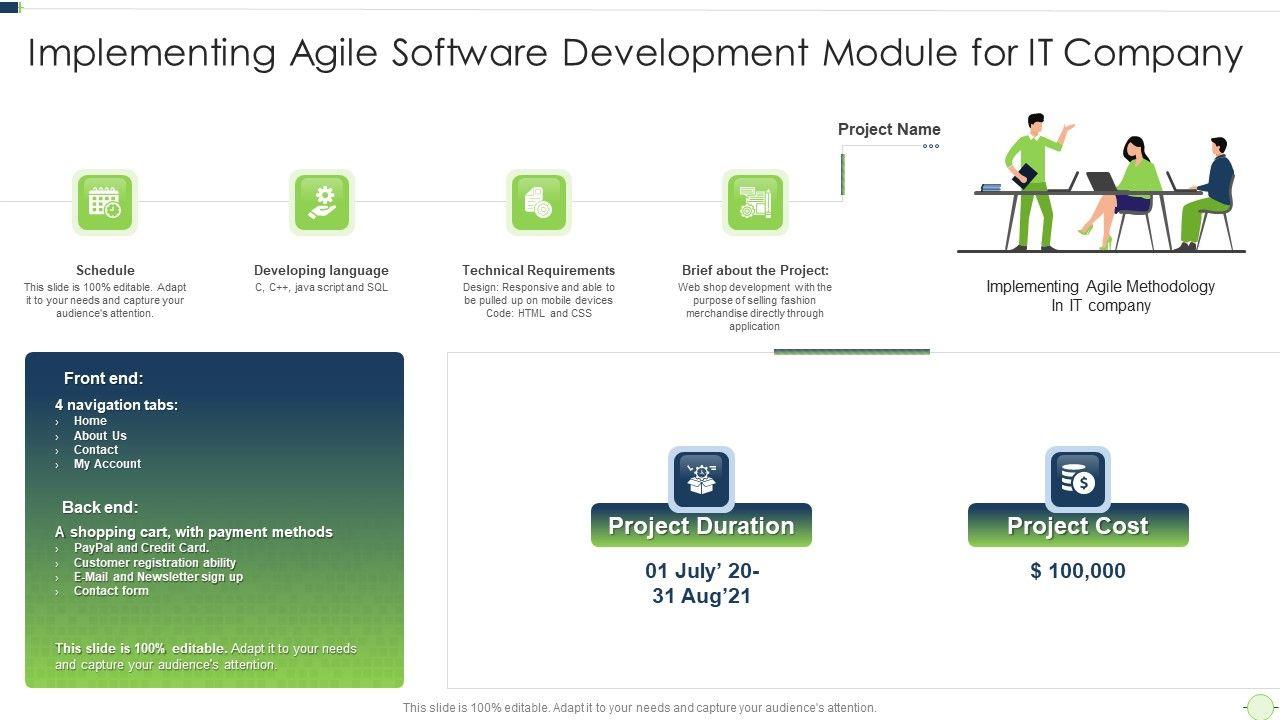The image size is (1280, 720).
Task: Select the "Home" bullet item
Action: (x=90, y=421)
